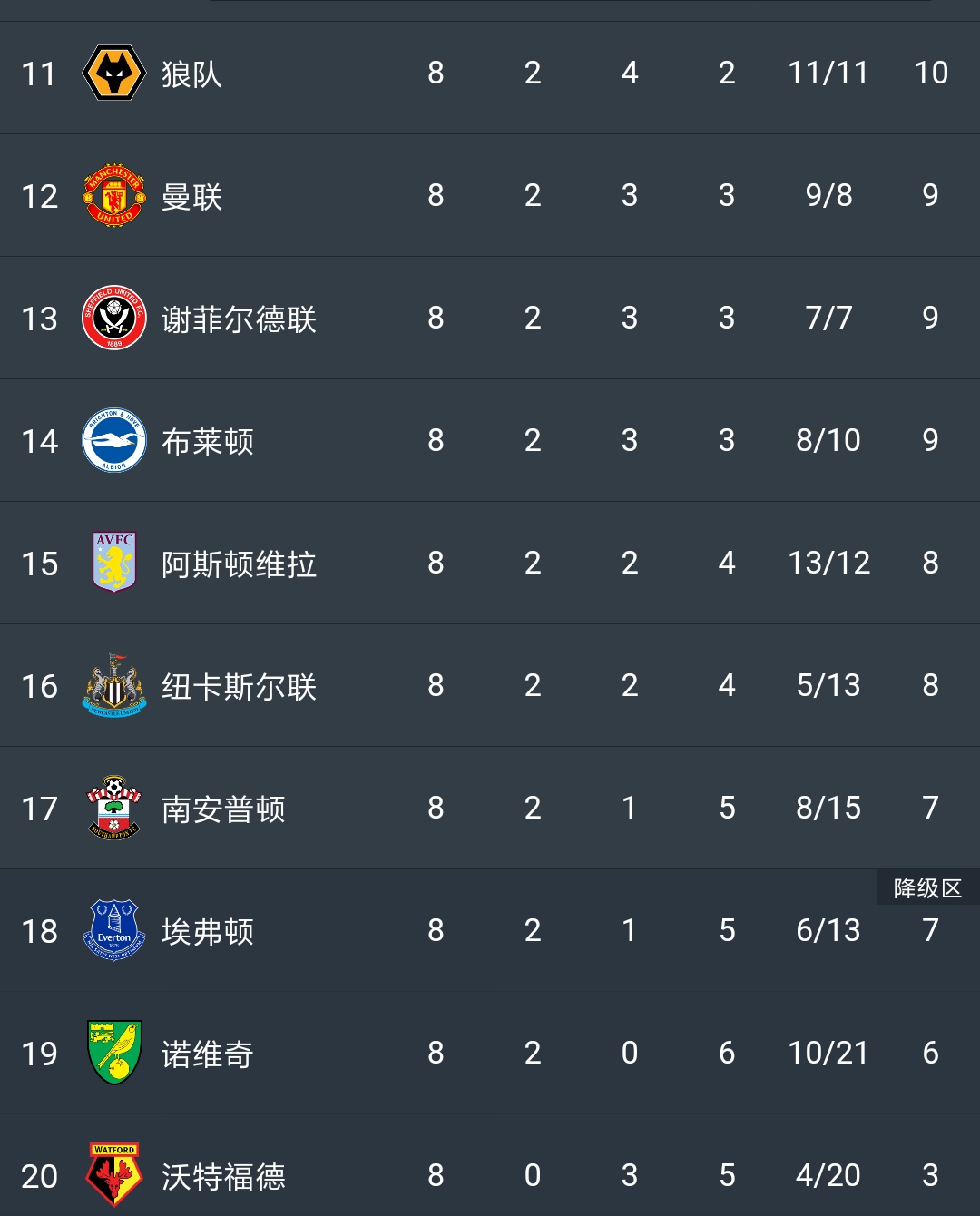Click team name 阿斯顿维拉
The height and width of the screenshot is (1216, 980).
pos(239,564)
